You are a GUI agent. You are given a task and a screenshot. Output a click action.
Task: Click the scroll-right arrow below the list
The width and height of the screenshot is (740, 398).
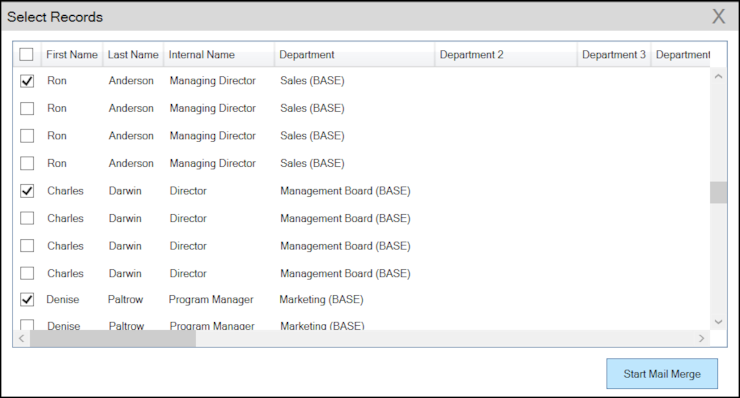point(701,338)
